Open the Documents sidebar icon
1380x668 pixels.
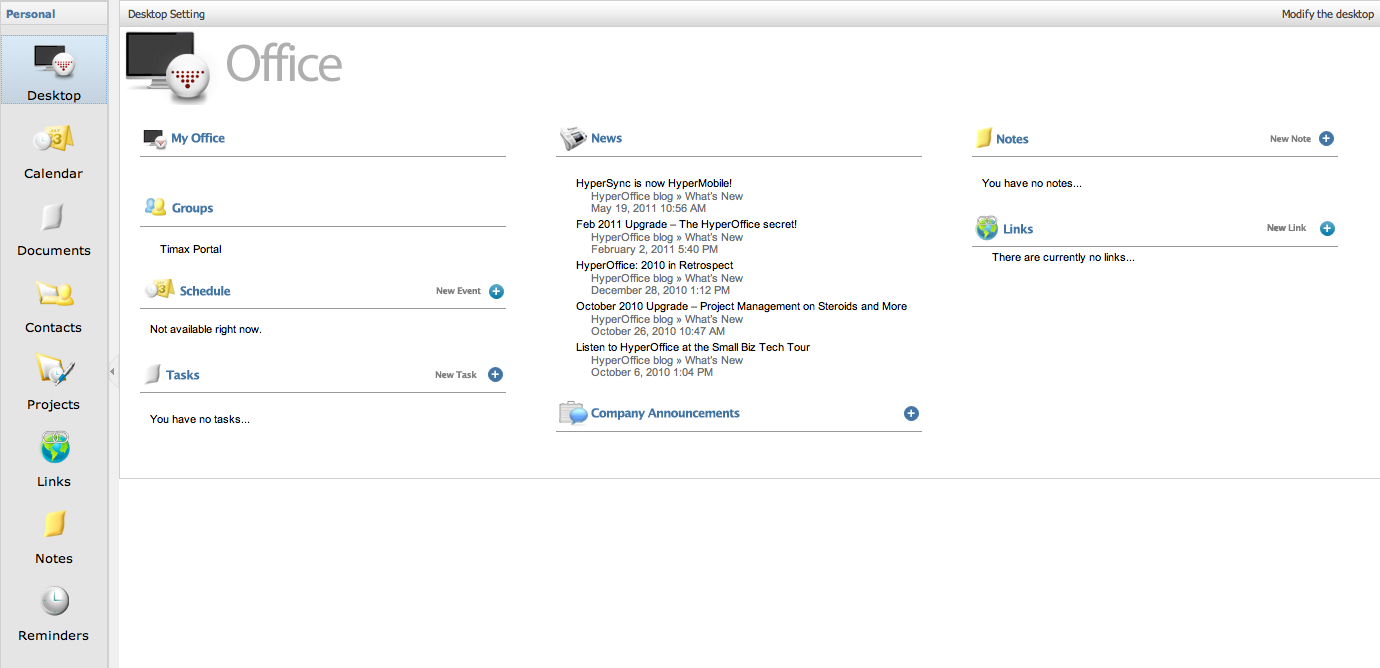pos(54,217)
